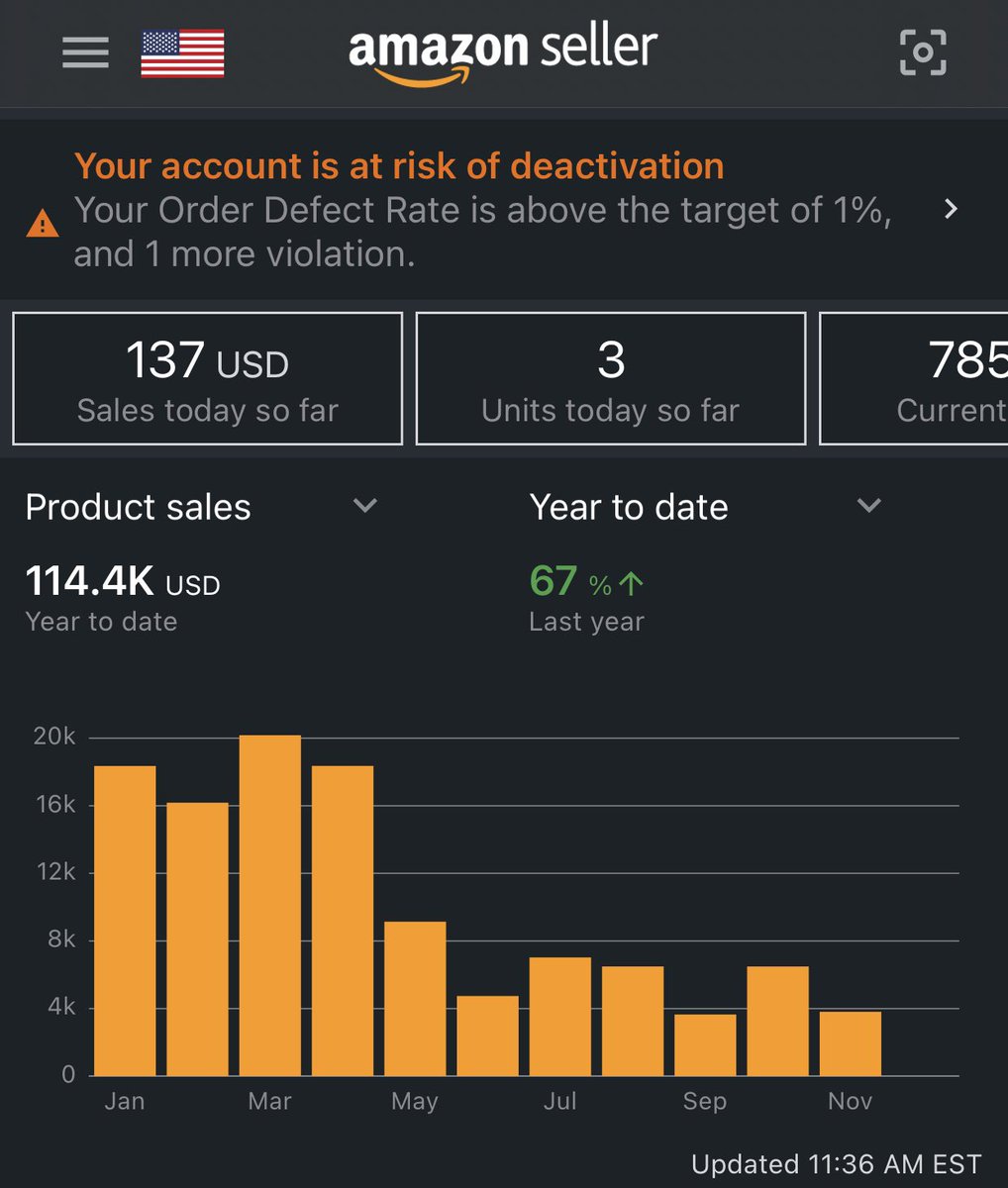Select the February sales bar
1008x1188 pixels.
pyautogui.click(x=197, y=939)
